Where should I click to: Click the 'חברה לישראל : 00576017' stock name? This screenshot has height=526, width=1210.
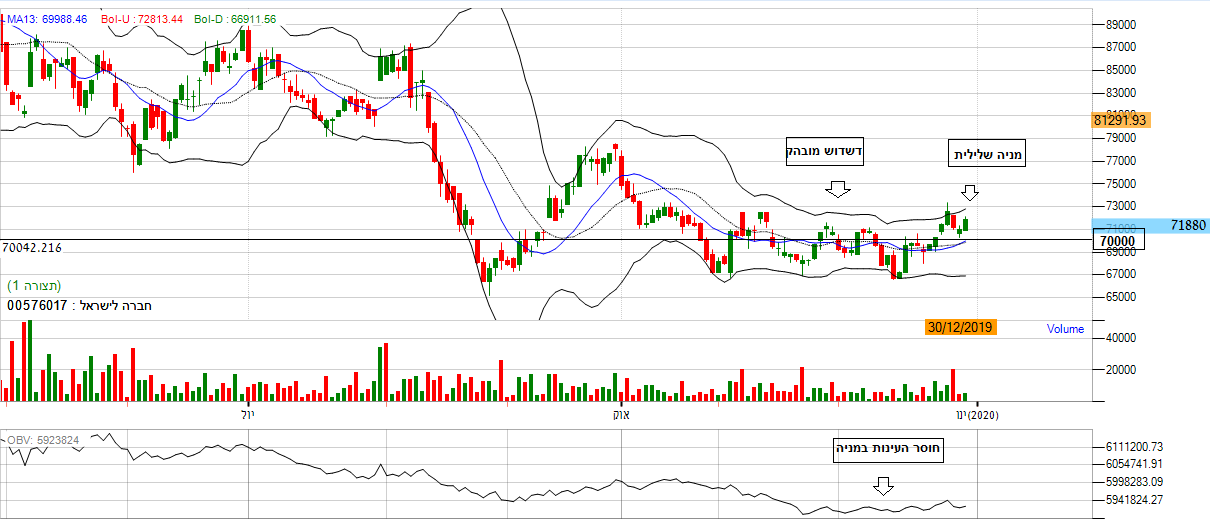point(80,306)
